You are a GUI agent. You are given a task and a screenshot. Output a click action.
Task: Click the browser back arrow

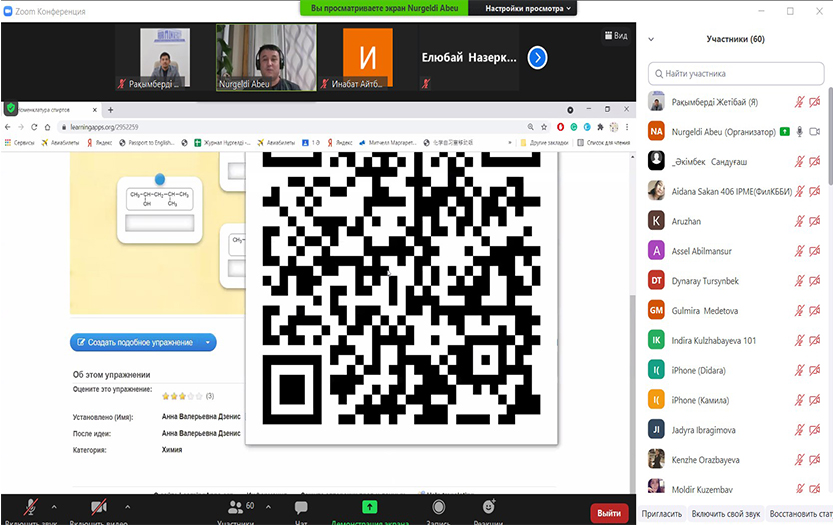pyautogui.click(x=7, y=127)
